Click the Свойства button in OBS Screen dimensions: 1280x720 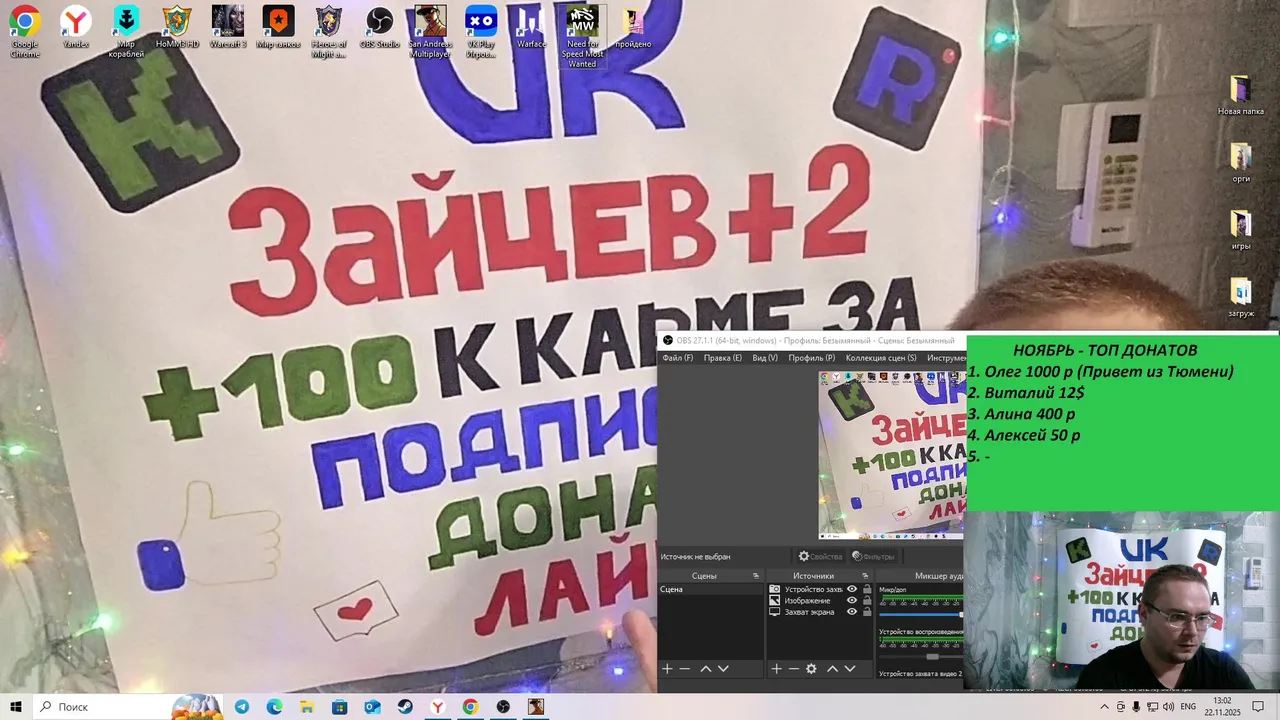pos(820,556)
